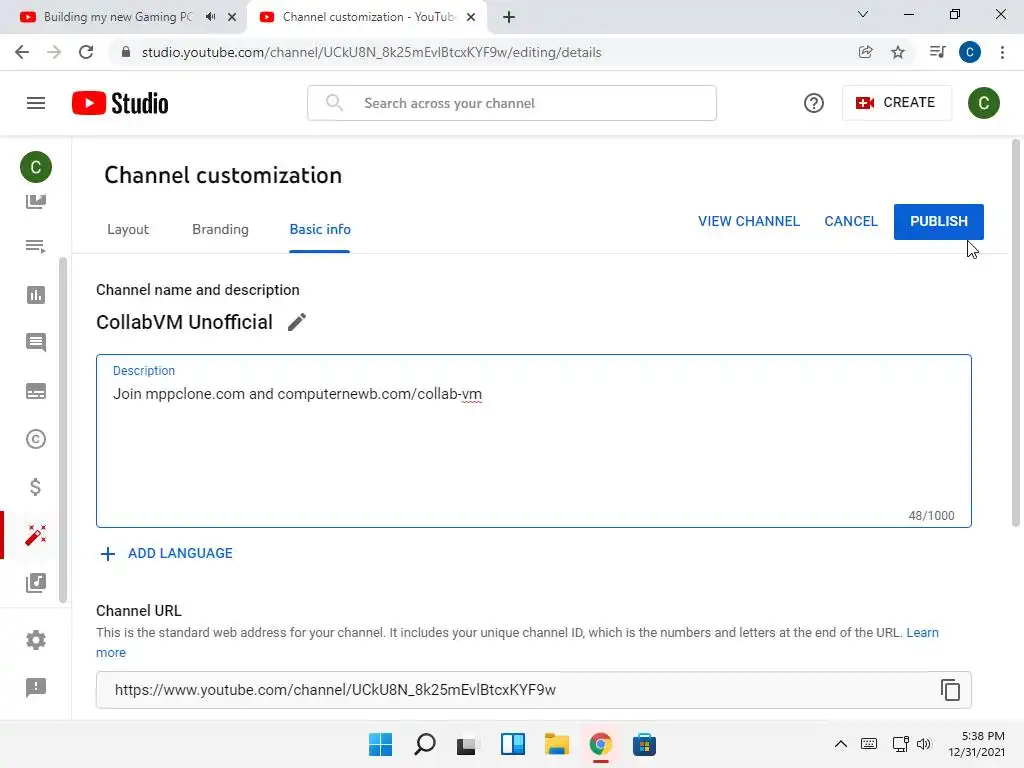Mute the Building my new Gaming PC tab
1024x768 pixels.
(x=210, y=17)
